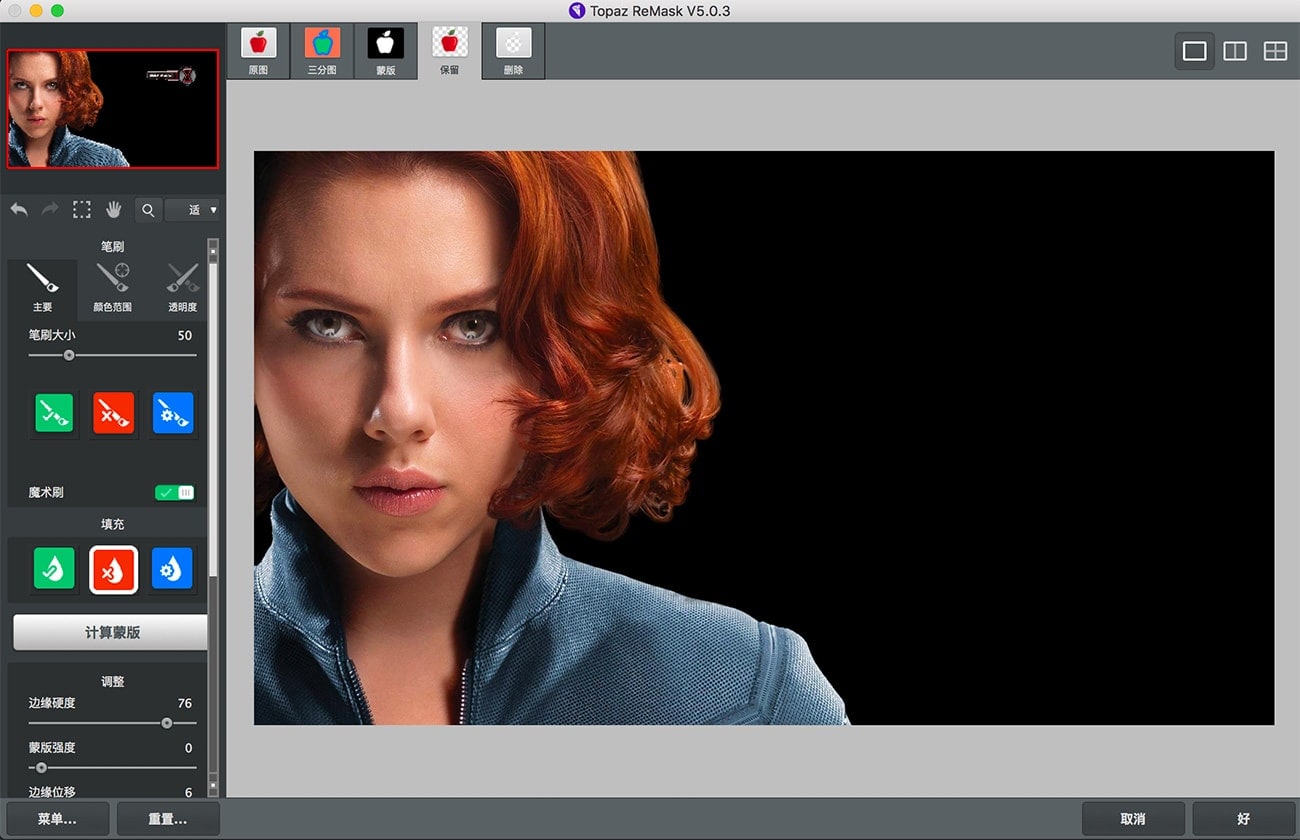Enable the four-pane grid view layout

tap(1275, 51)
